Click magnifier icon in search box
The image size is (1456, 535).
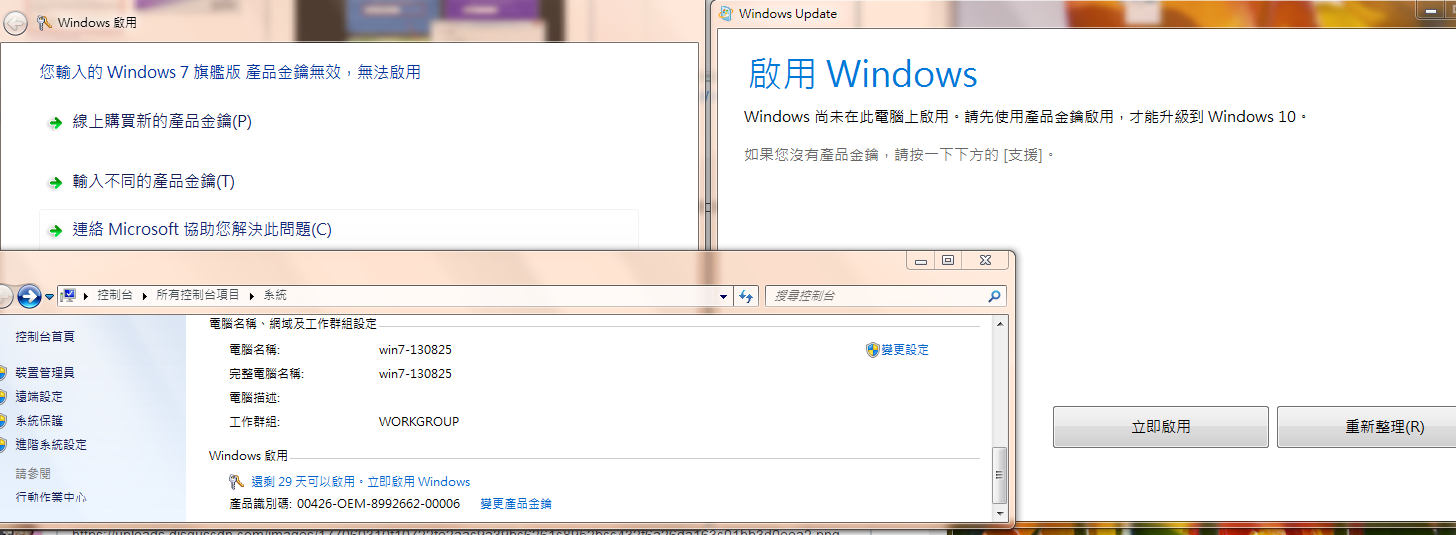click(994, 297)
